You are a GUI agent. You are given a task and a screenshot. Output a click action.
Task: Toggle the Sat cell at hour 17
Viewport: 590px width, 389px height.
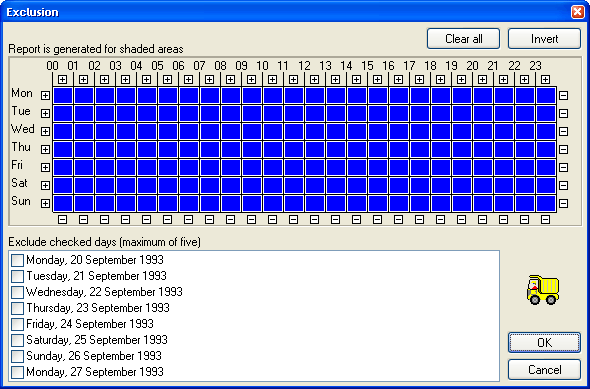(420, 185)
